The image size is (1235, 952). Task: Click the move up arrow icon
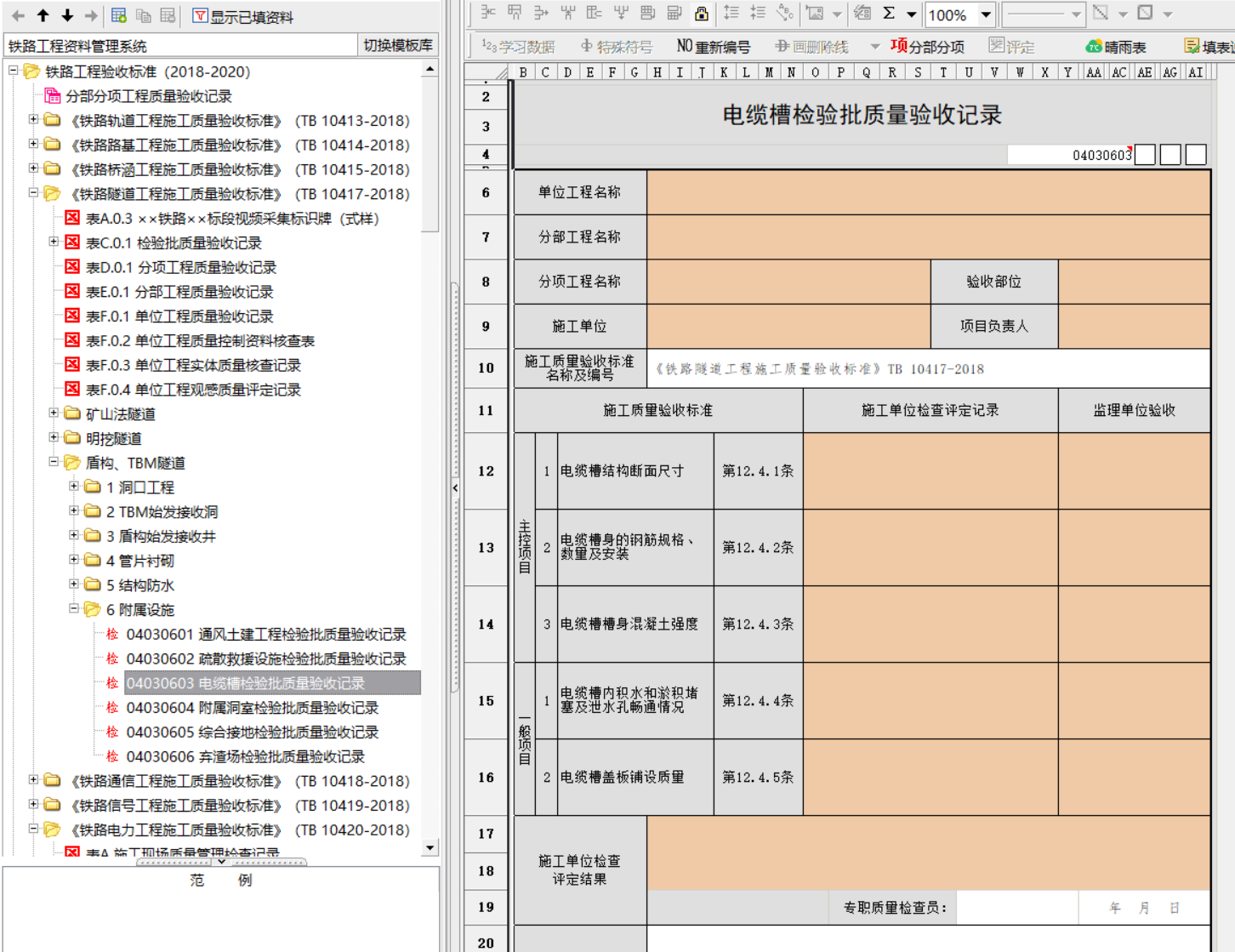pos(43,15)
